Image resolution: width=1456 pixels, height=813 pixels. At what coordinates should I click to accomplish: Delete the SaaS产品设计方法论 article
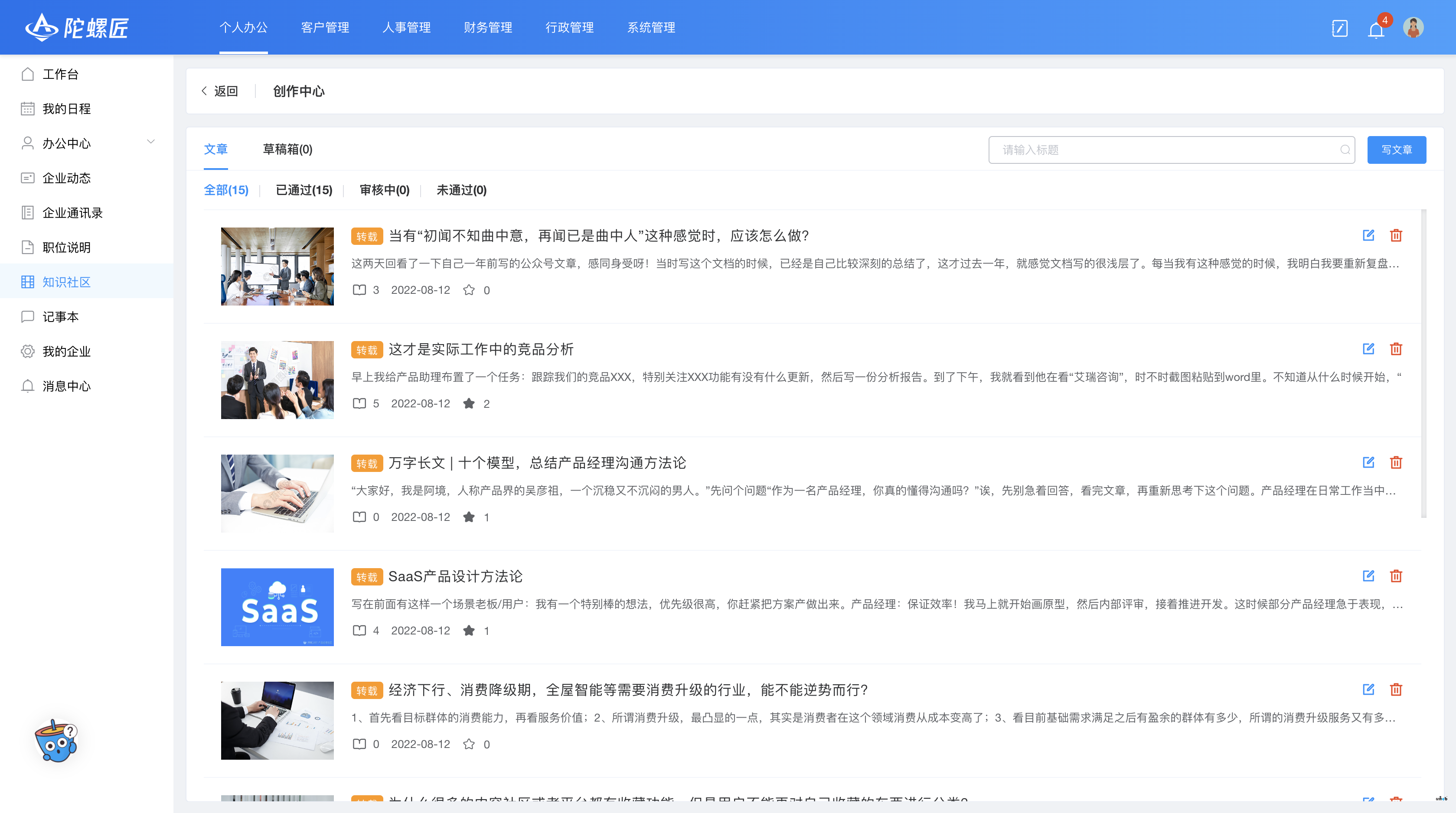[x=1396, y=576]
